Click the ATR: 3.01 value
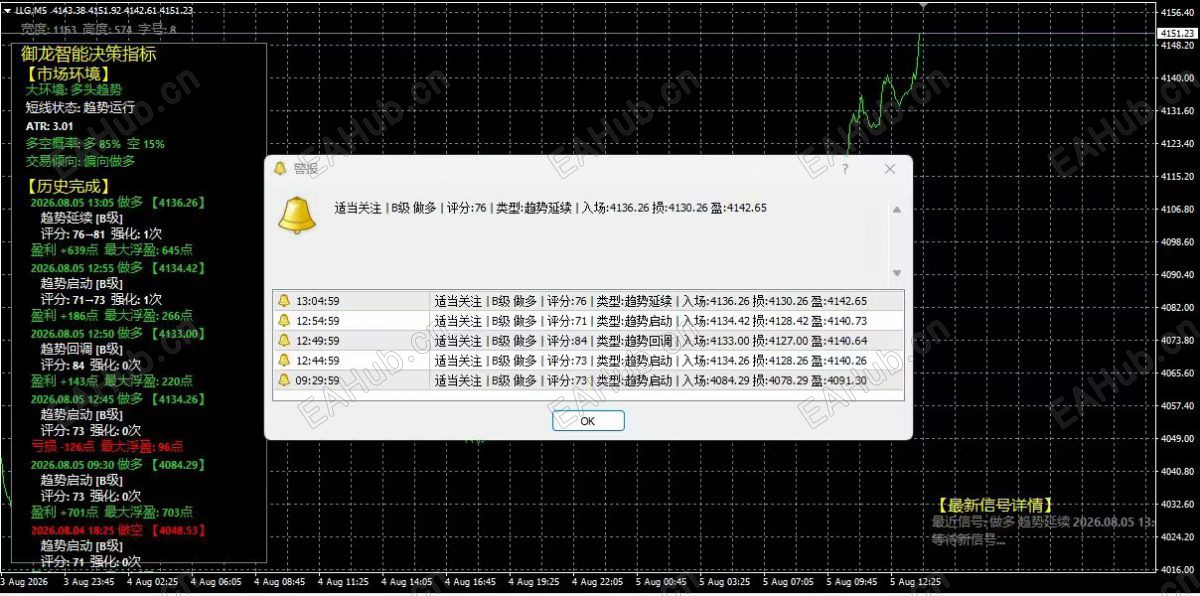1200x596 pixels. [x=50, y=126]
